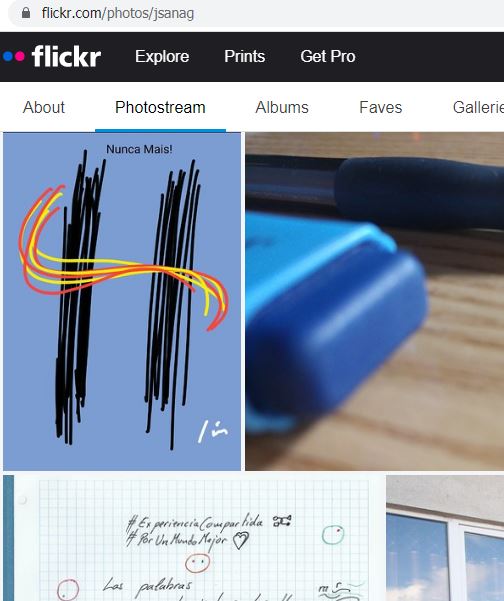This screenshot has height=601, width=504.
Task: Click the white signature on the blue drawing
Action: [x=213, y=431]
